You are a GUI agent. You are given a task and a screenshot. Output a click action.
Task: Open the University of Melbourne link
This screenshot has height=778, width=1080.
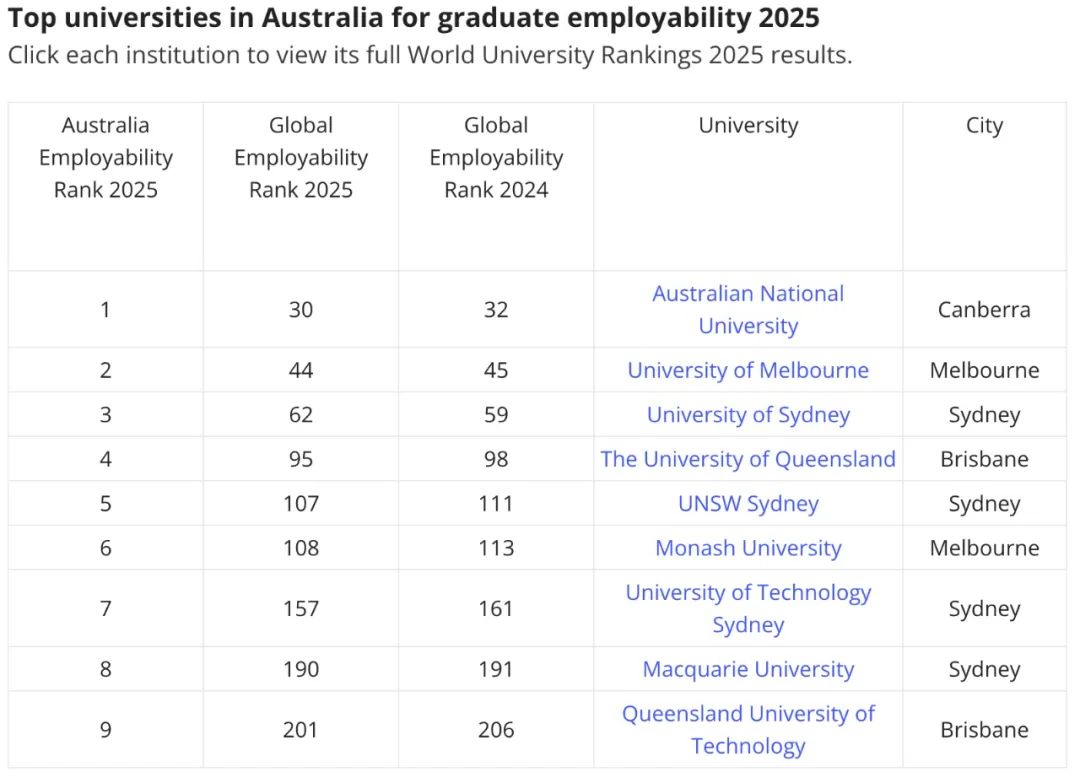[748, 370]
